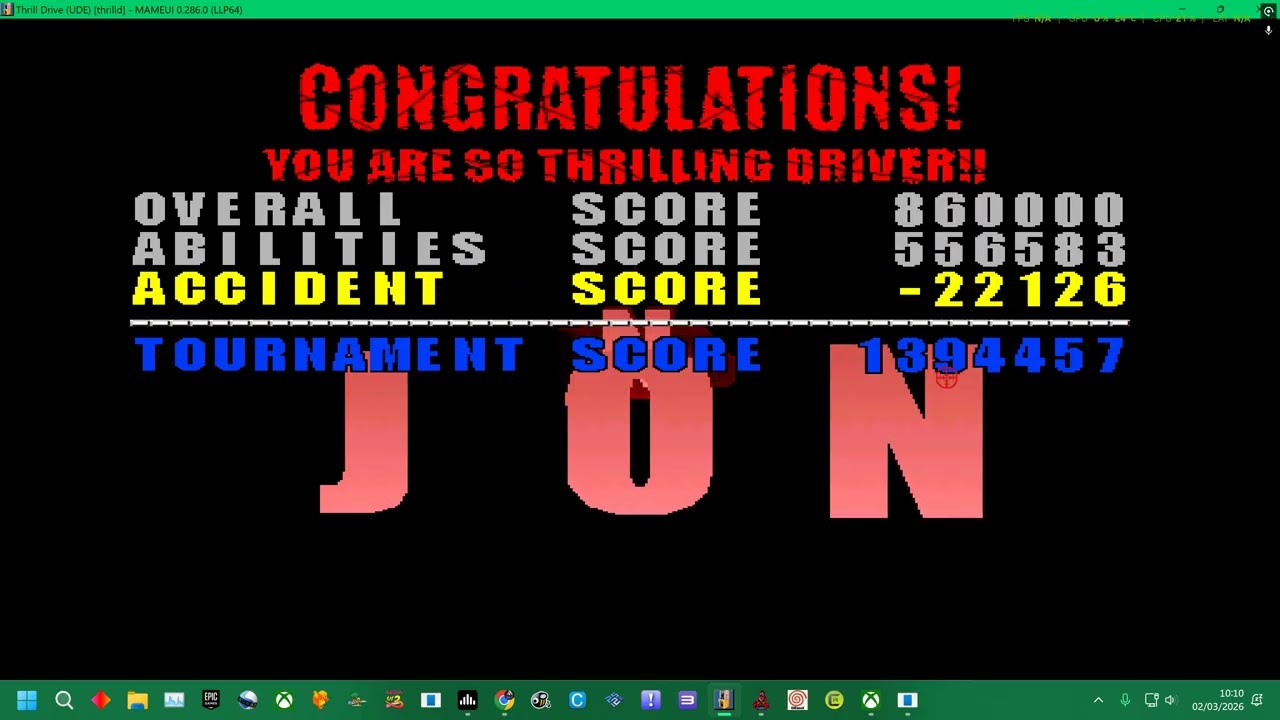Launch the Dreamcast swirl emulator icon
Image resolution: width=1280 pixels, height=720 pixels.
(797, 700)
